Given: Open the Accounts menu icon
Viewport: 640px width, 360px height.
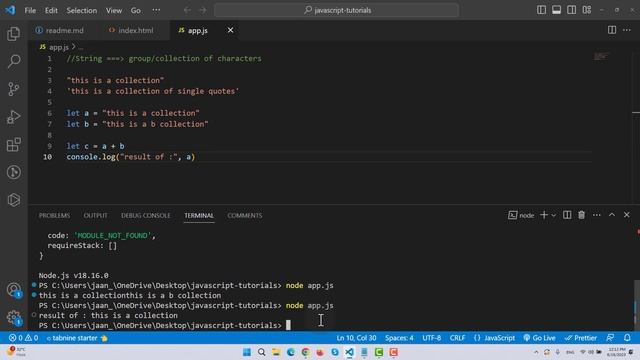Looking at the screenshot, I should click(x=13, y=290).
